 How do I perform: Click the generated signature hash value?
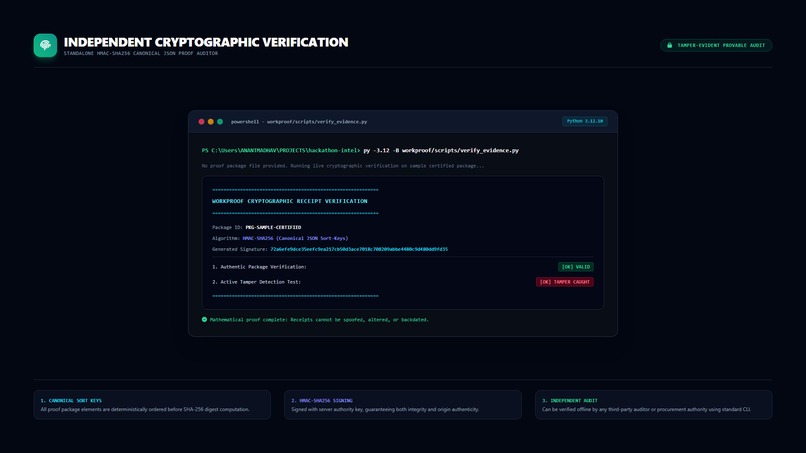tap(359, 249)
